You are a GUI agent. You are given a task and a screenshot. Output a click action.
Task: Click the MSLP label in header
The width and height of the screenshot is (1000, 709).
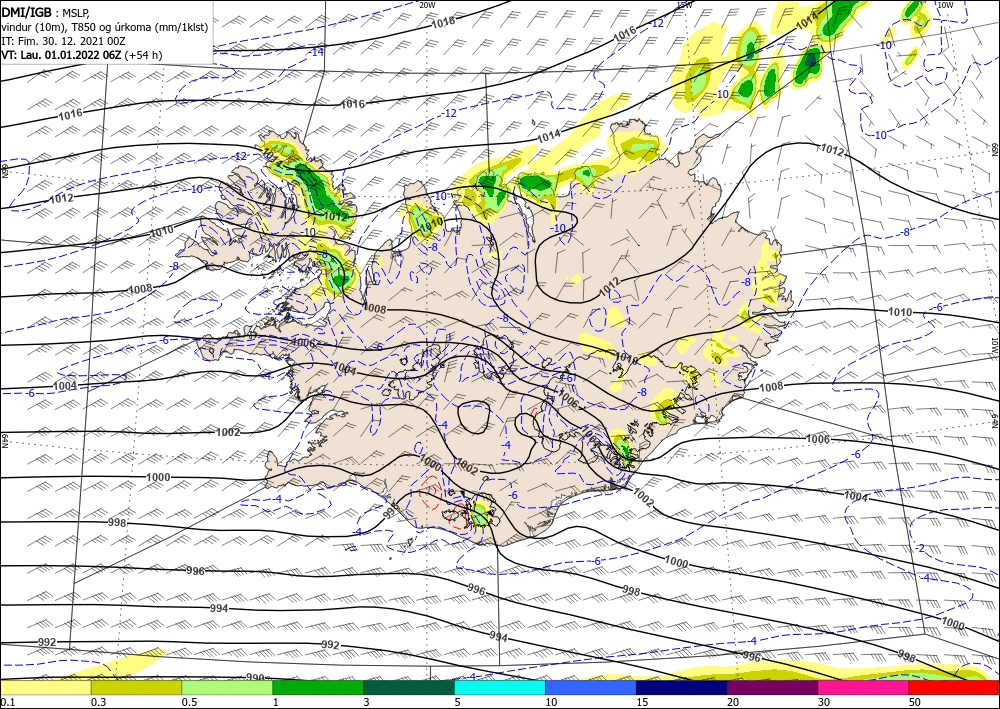click(x=77, y=12)
